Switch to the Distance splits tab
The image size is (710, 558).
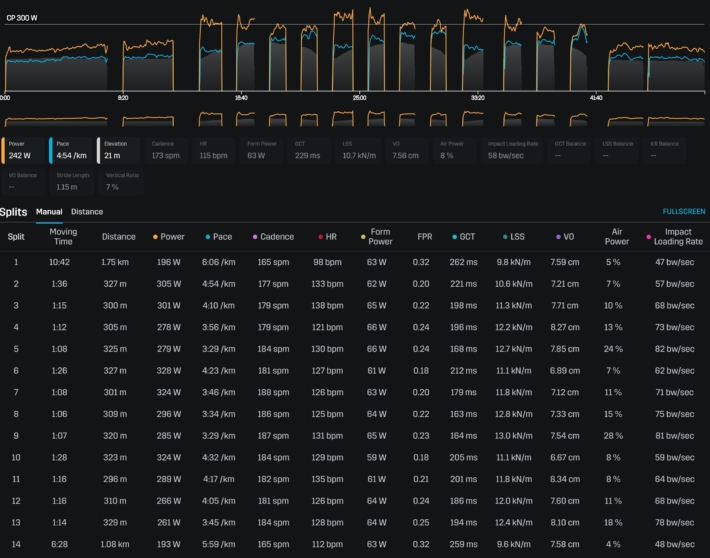pos(87,212)
